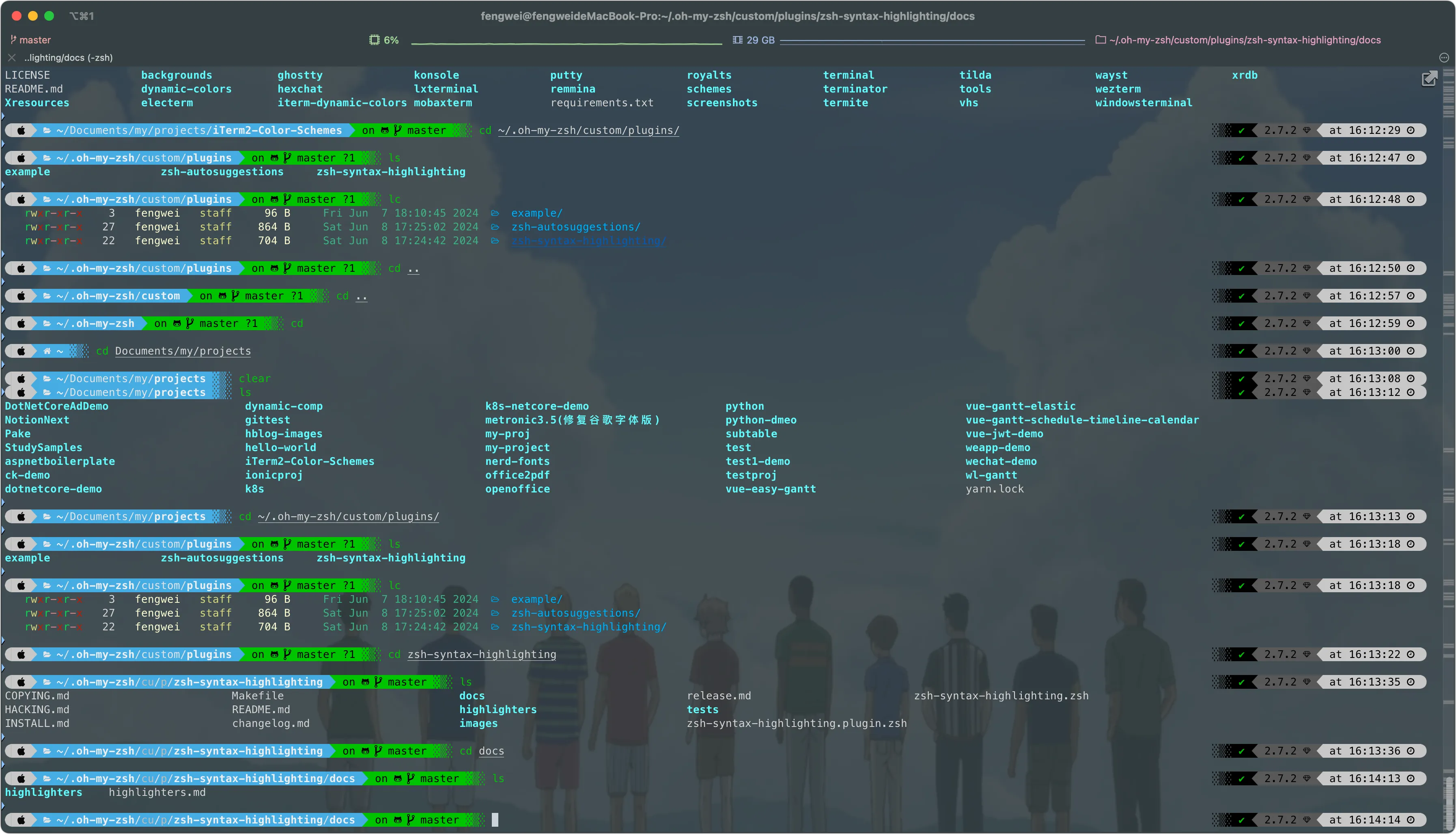Screen dimensions: 1456x834
Task: Close the ..lighting/docs session pane with the X
Action: (11, 57)
